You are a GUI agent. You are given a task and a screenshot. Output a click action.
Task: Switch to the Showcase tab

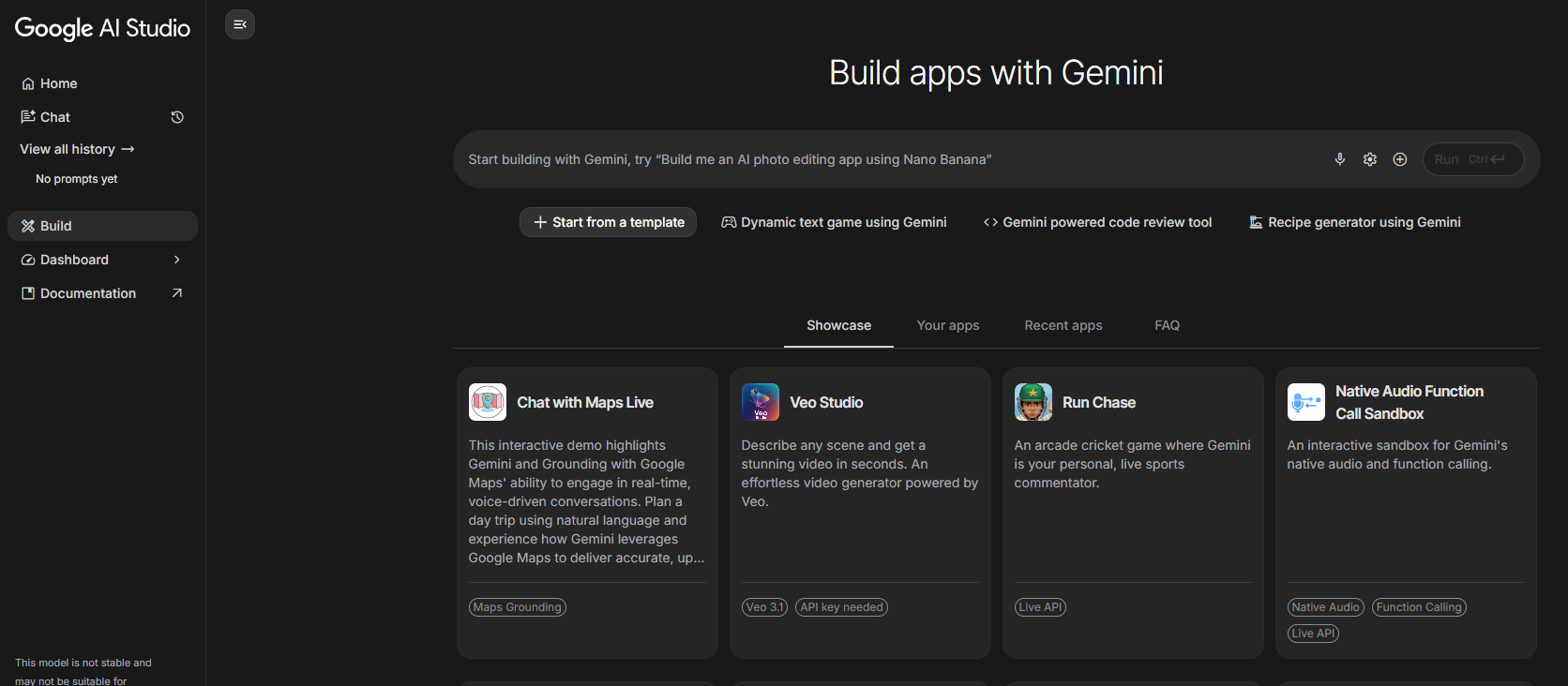click(838, 325)
